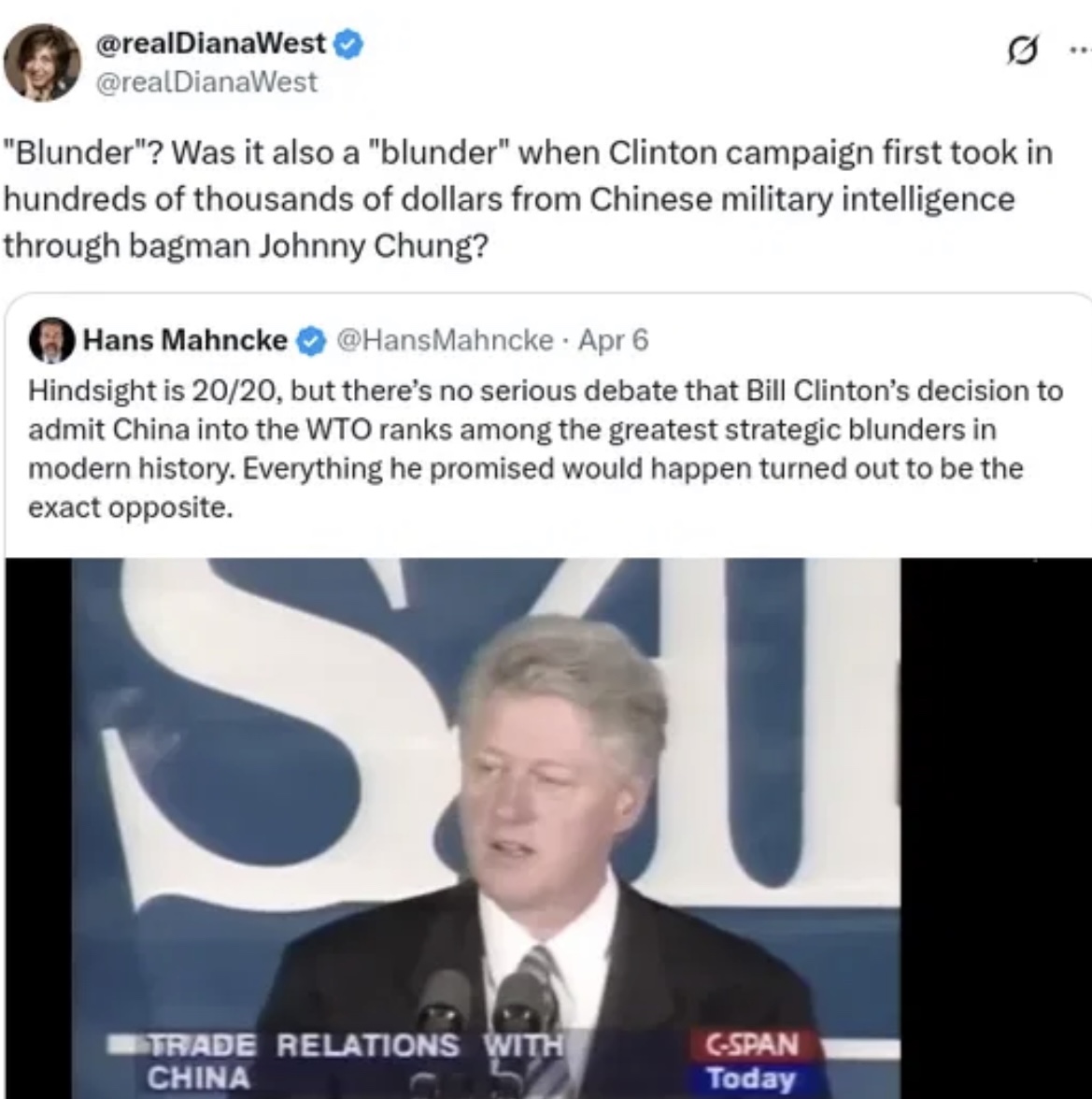This screenshot has width=1092, height=1099.
Task: Click the black bar right of video
Action: pos(996,828)
